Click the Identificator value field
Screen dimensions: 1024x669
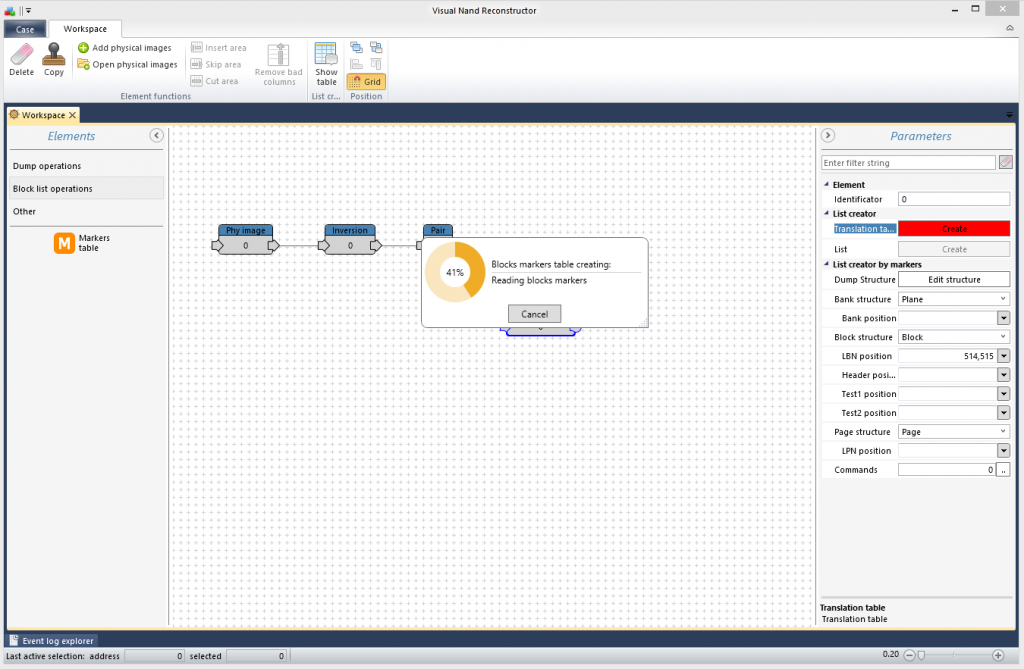954,199
